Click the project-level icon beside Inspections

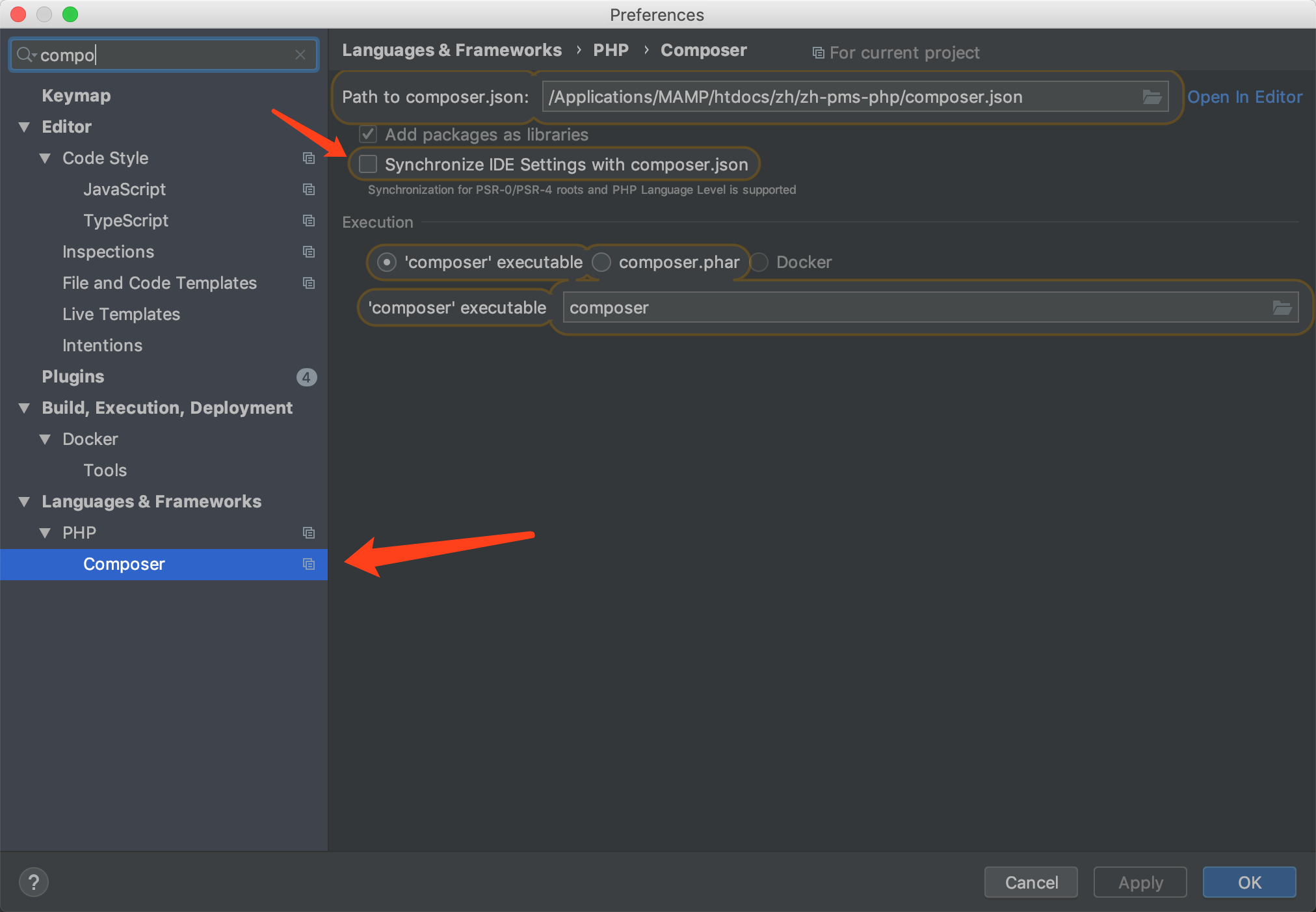coord(309,252)
